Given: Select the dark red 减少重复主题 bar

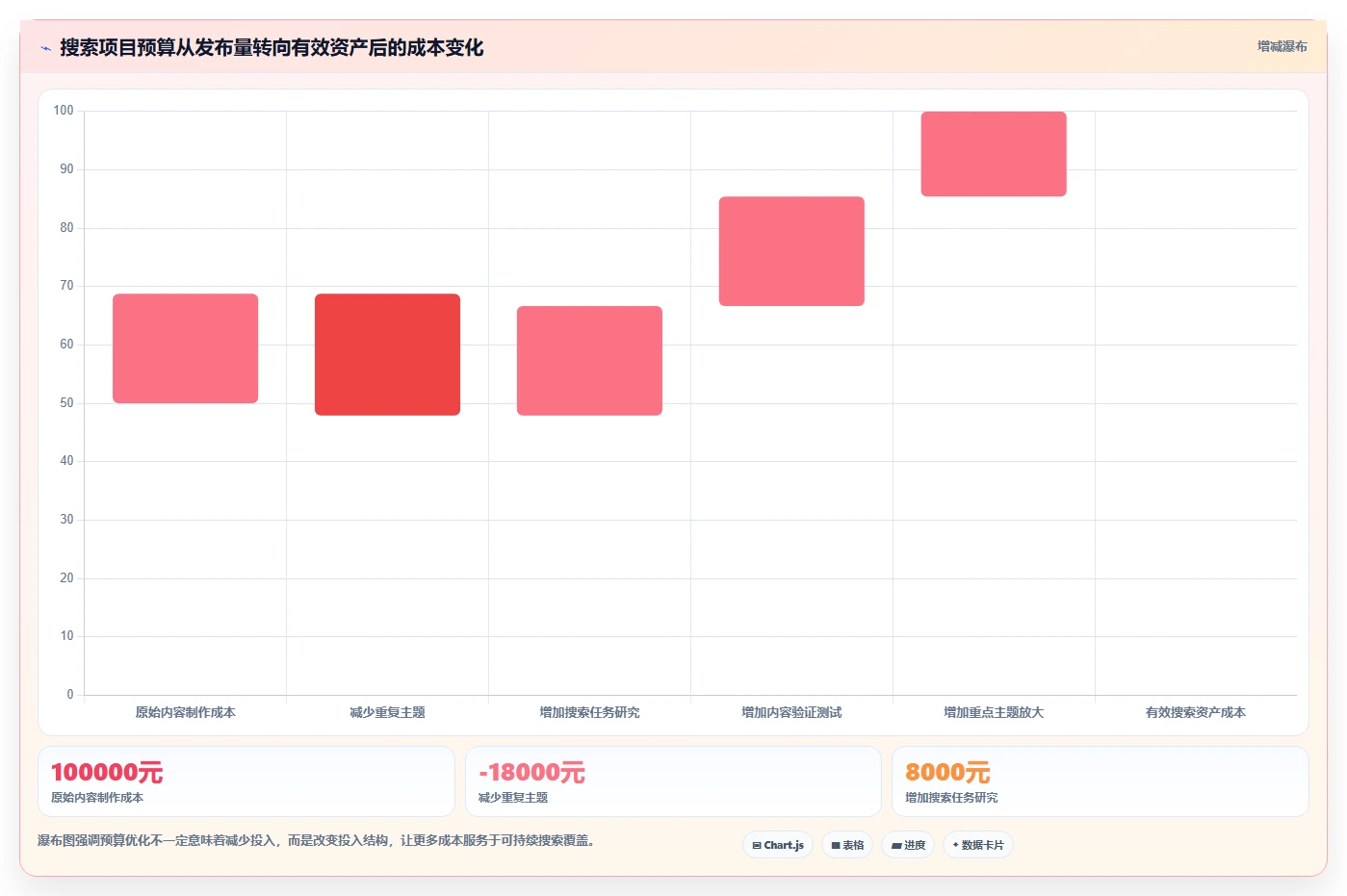Looking at the screenshot, I should [387, 354].
